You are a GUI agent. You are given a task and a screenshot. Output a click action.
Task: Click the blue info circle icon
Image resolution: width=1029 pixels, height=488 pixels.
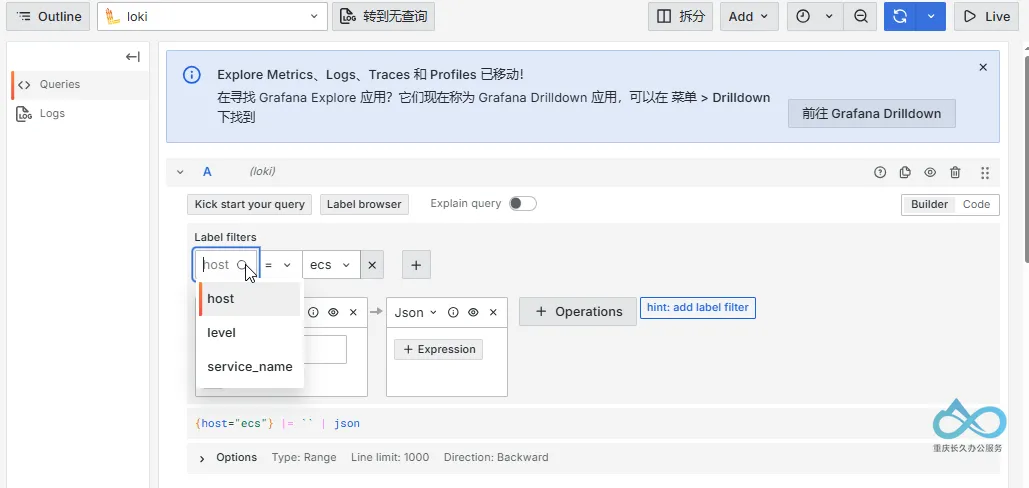tap(192, 74)
